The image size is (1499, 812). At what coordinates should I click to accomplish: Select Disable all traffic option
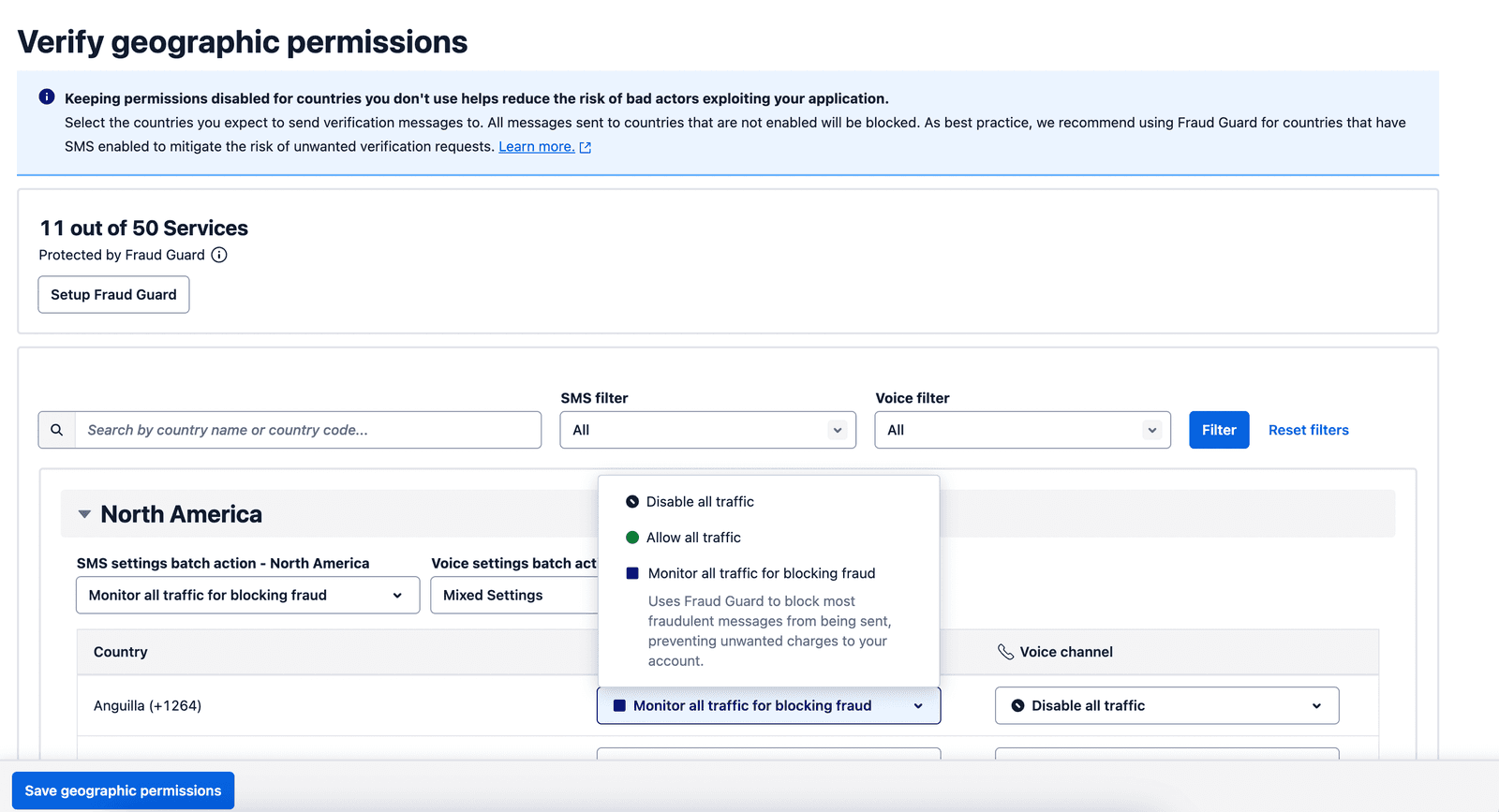coord(700,502)
